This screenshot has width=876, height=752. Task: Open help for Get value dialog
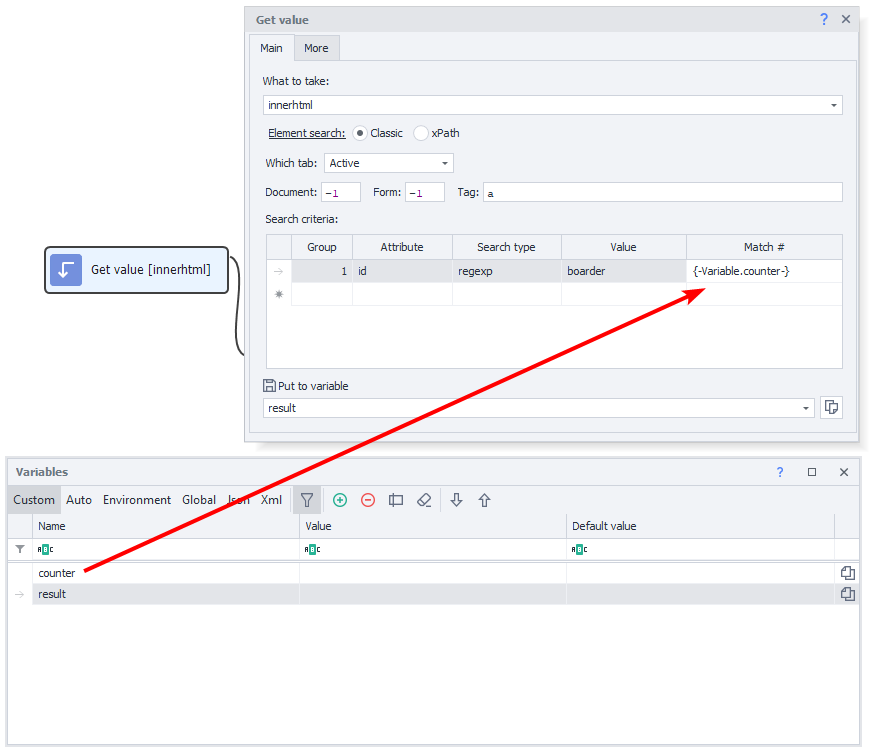tap(824, 19)
